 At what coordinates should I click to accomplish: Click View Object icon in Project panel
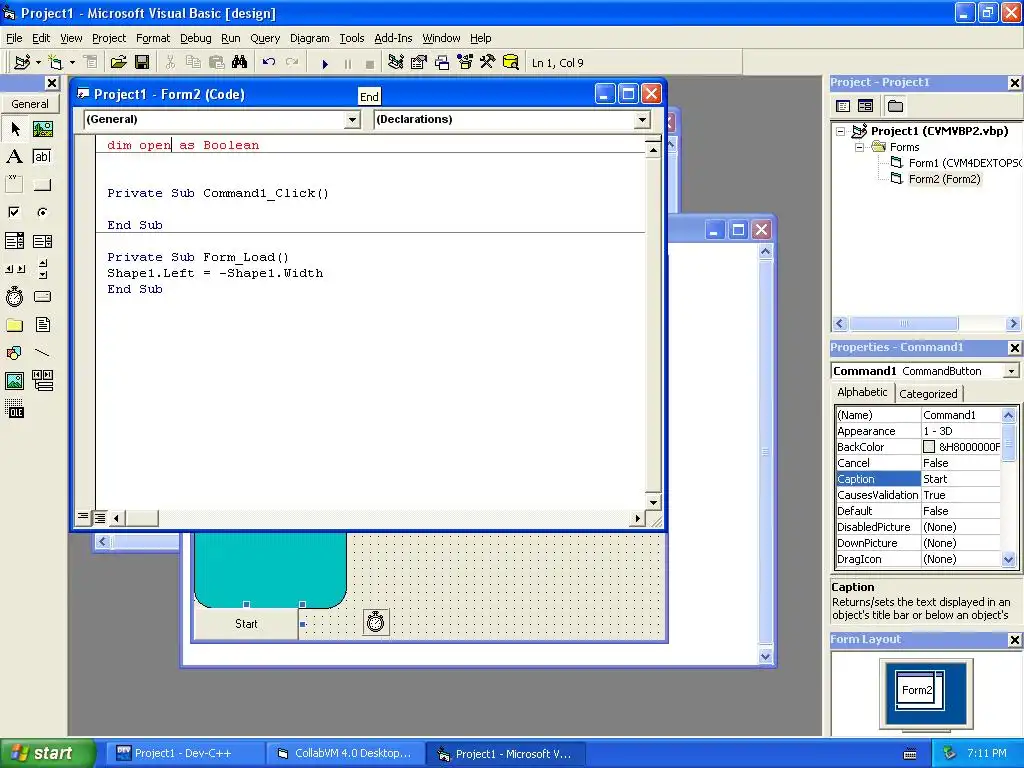865,106
